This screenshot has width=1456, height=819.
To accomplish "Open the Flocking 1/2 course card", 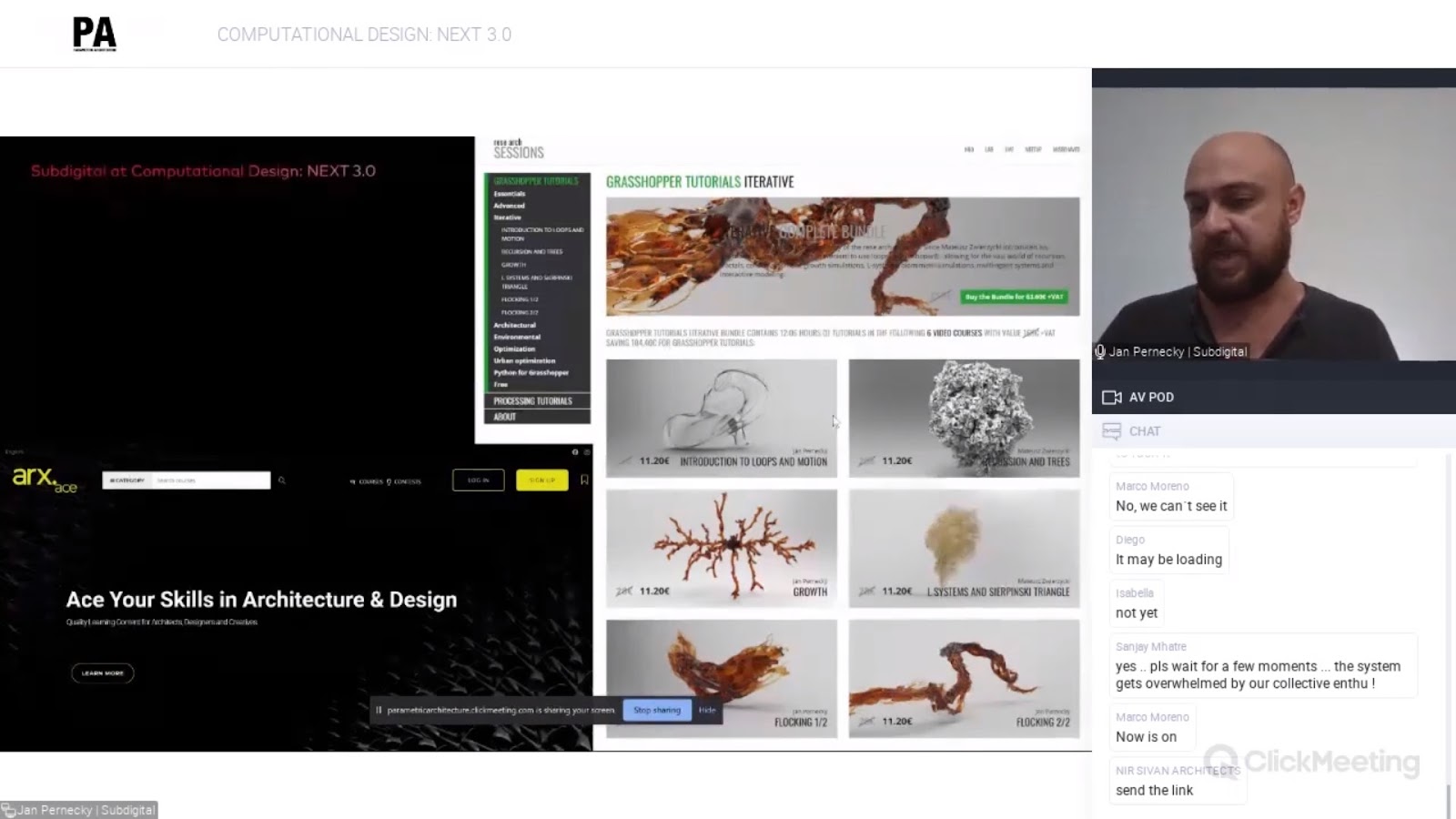I will (722, 678).
